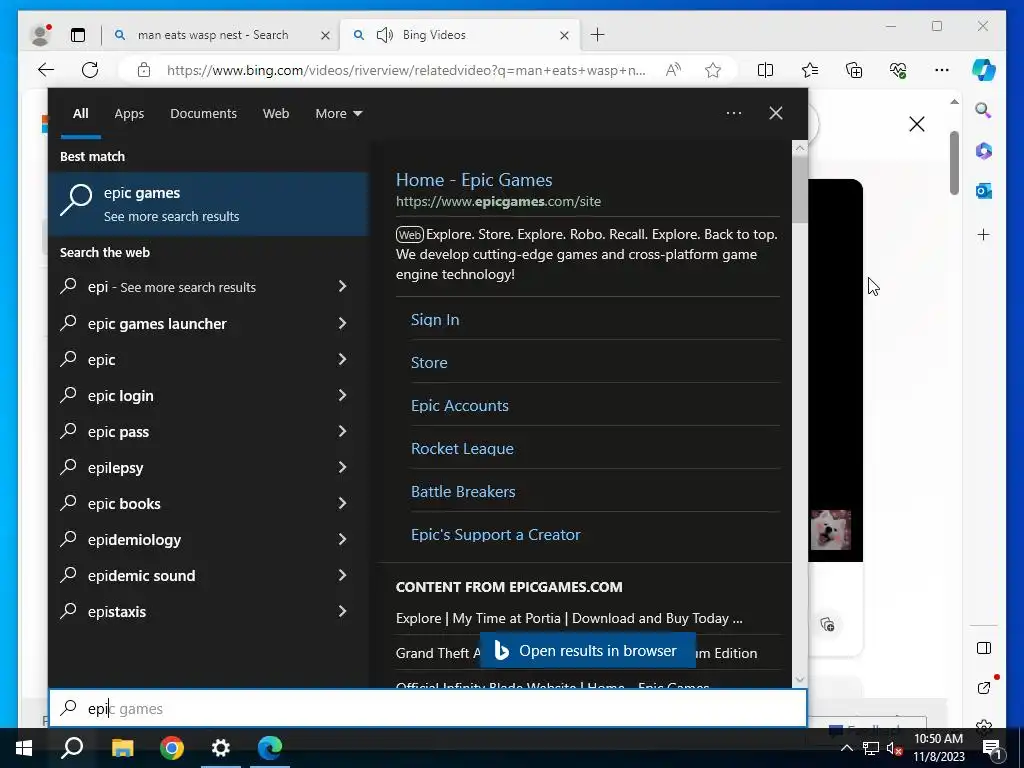Open Settings gear in taskbar

pos(221,748)
